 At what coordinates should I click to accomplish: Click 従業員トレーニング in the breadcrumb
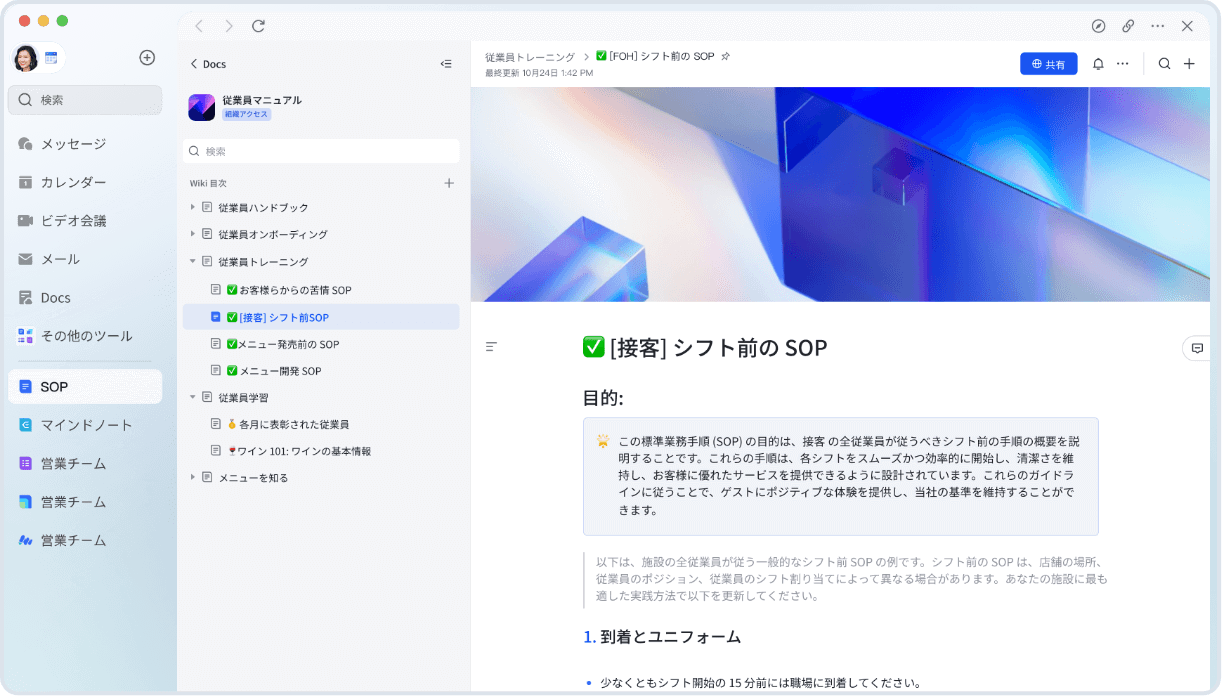[530, 57]
